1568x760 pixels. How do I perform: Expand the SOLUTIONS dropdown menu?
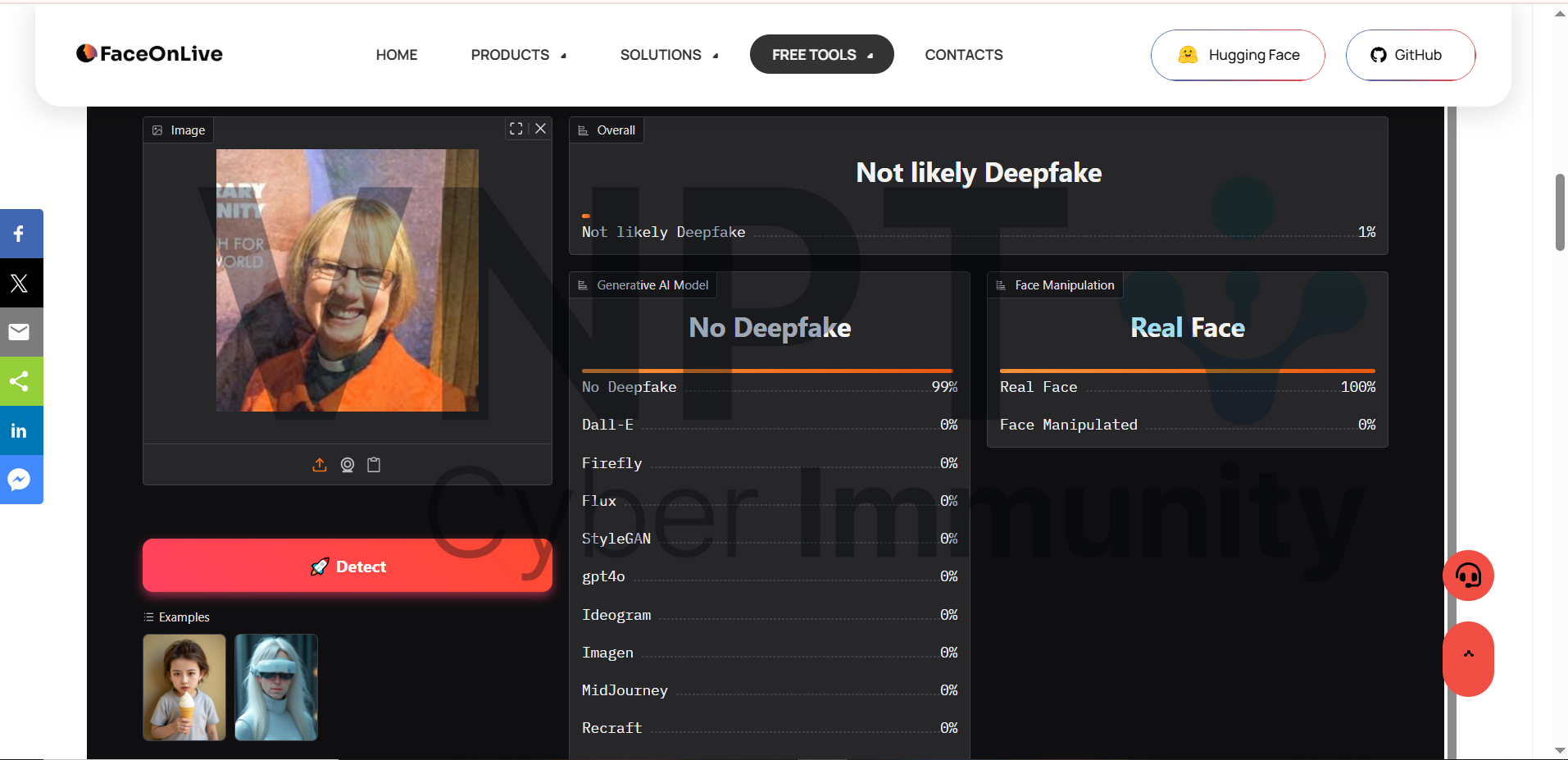coord(669,55)
